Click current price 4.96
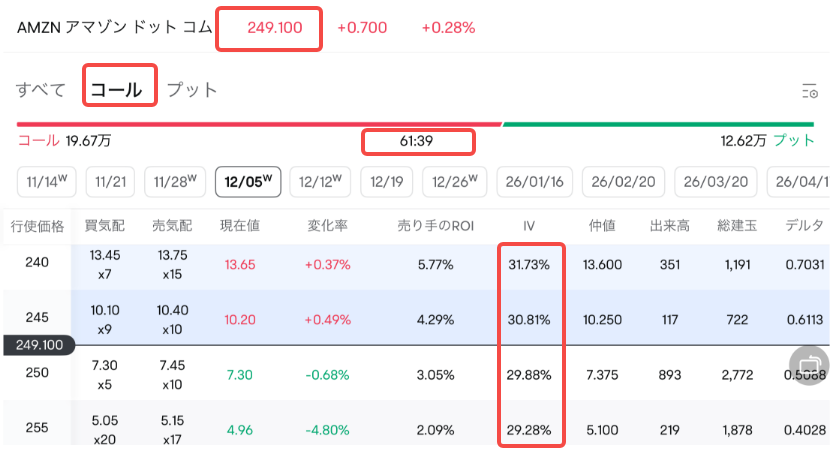This screenshot has height=450, width=831. click(x=240, y=430)
